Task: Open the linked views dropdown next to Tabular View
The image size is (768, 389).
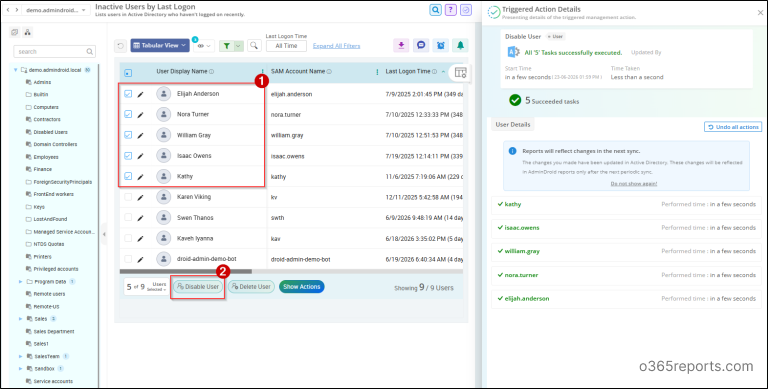Action: (x=204, y=46)
